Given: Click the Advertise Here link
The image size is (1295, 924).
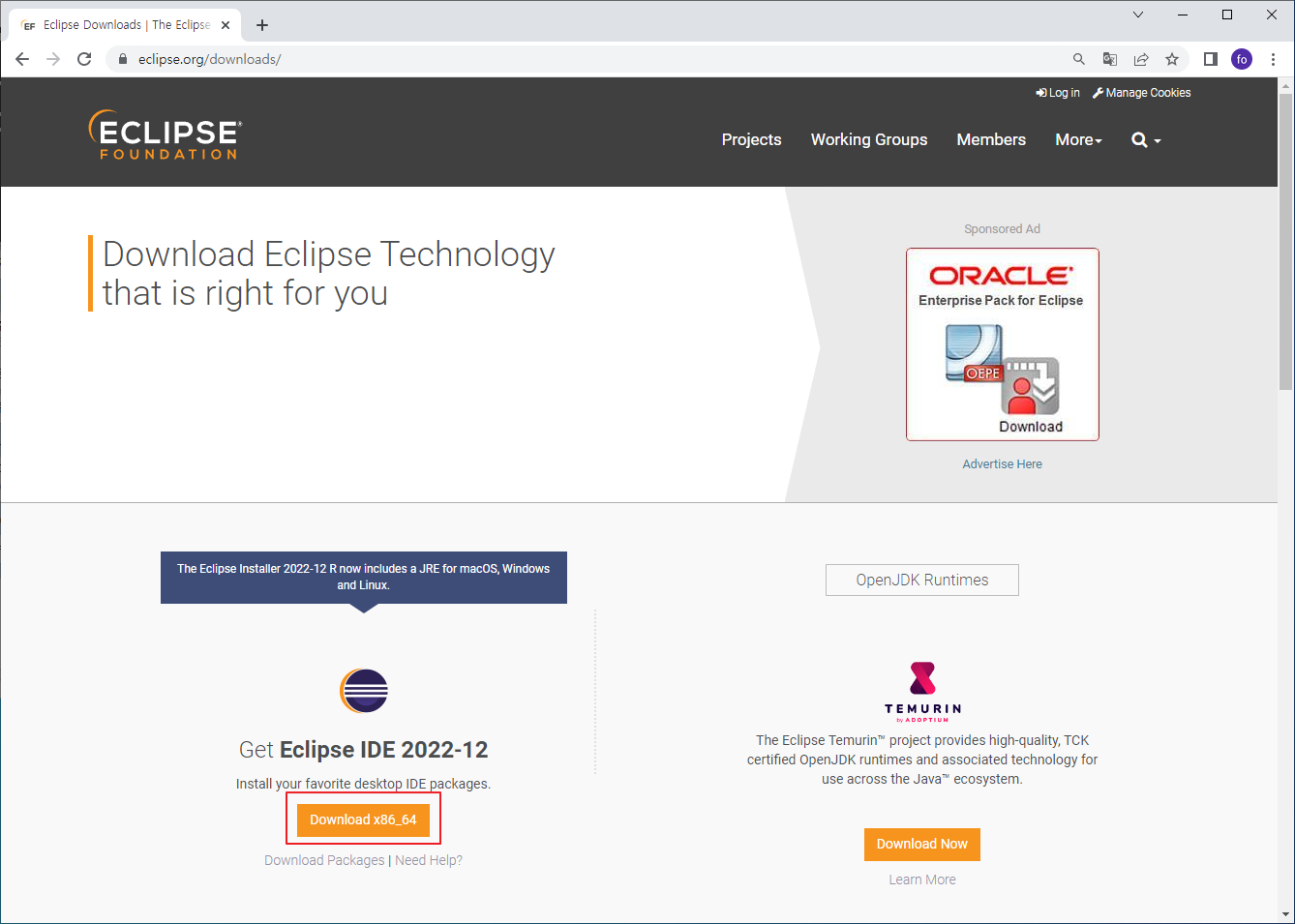Looking at the screenshot, I should tap(1003, 464).
